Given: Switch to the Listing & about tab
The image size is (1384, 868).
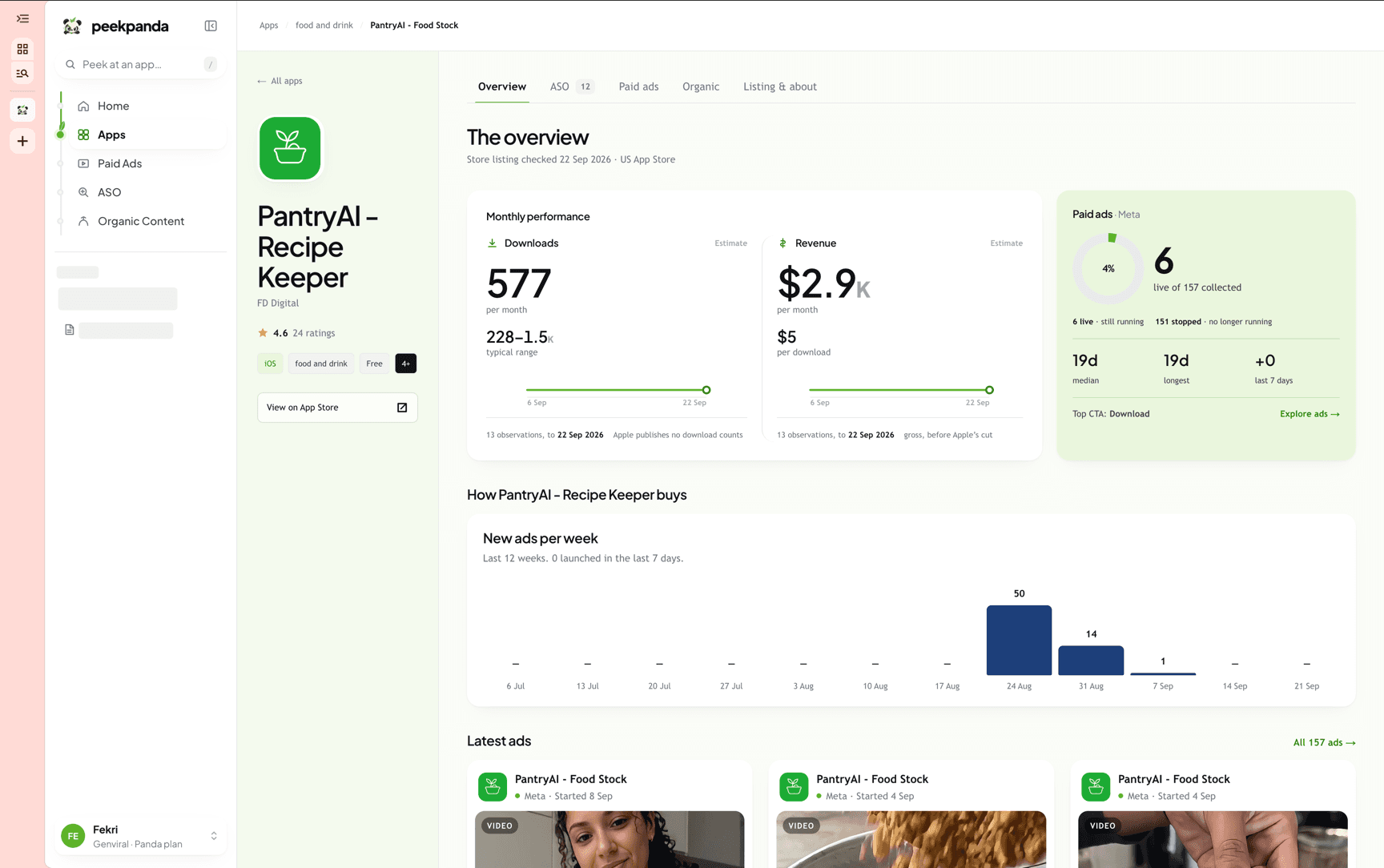Looking at the screenshot, I should [780, 86].
